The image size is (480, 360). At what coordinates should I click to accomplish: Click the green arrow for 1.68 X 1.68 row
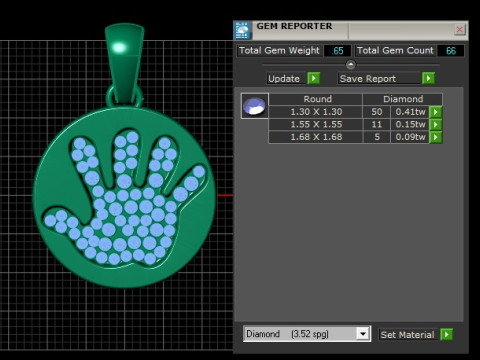tap(436, 137)
